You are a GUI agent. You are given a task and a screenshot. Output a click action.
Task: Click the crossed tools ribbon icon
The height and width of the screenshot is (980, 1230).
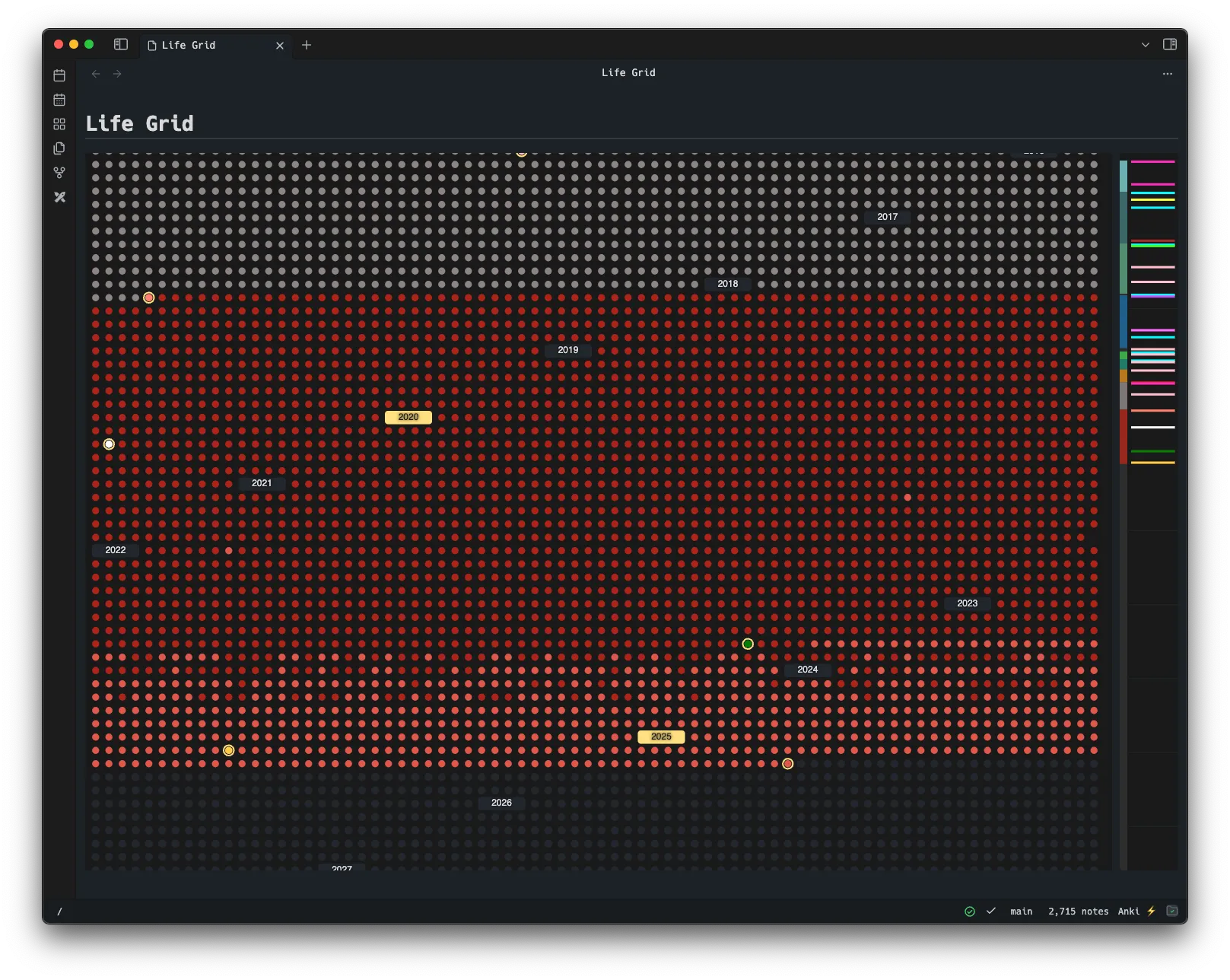[59, 197]
